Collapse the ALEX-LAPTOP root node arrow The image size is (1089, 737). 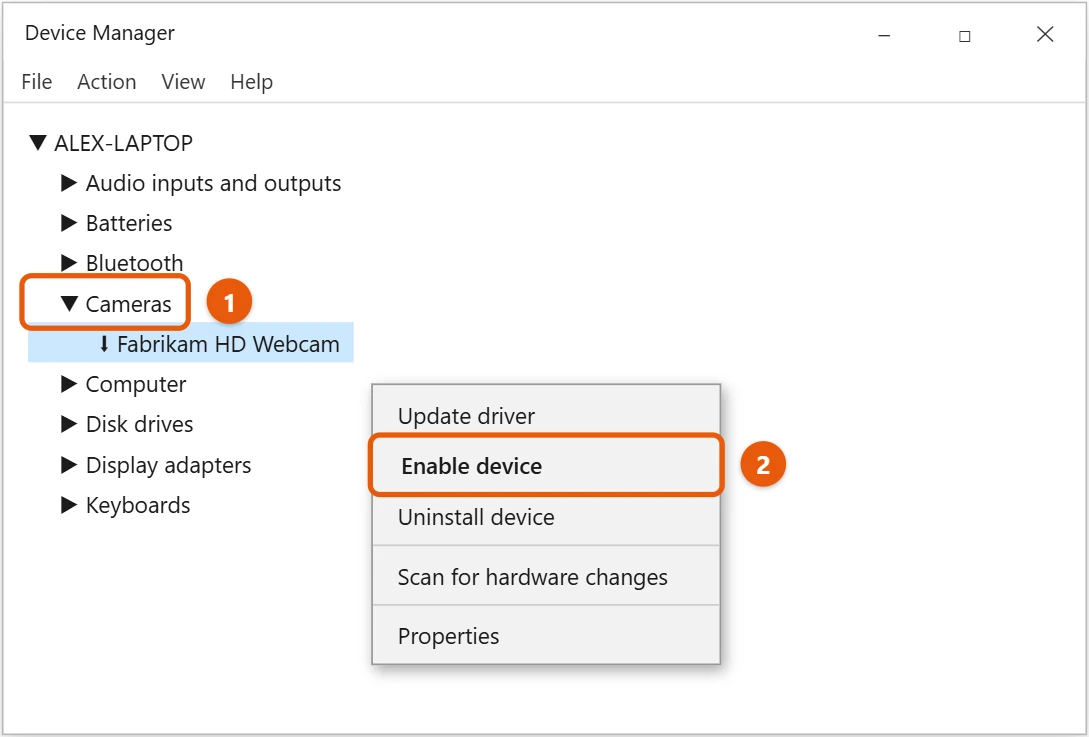pyautogui.click(x=38, y=143)
